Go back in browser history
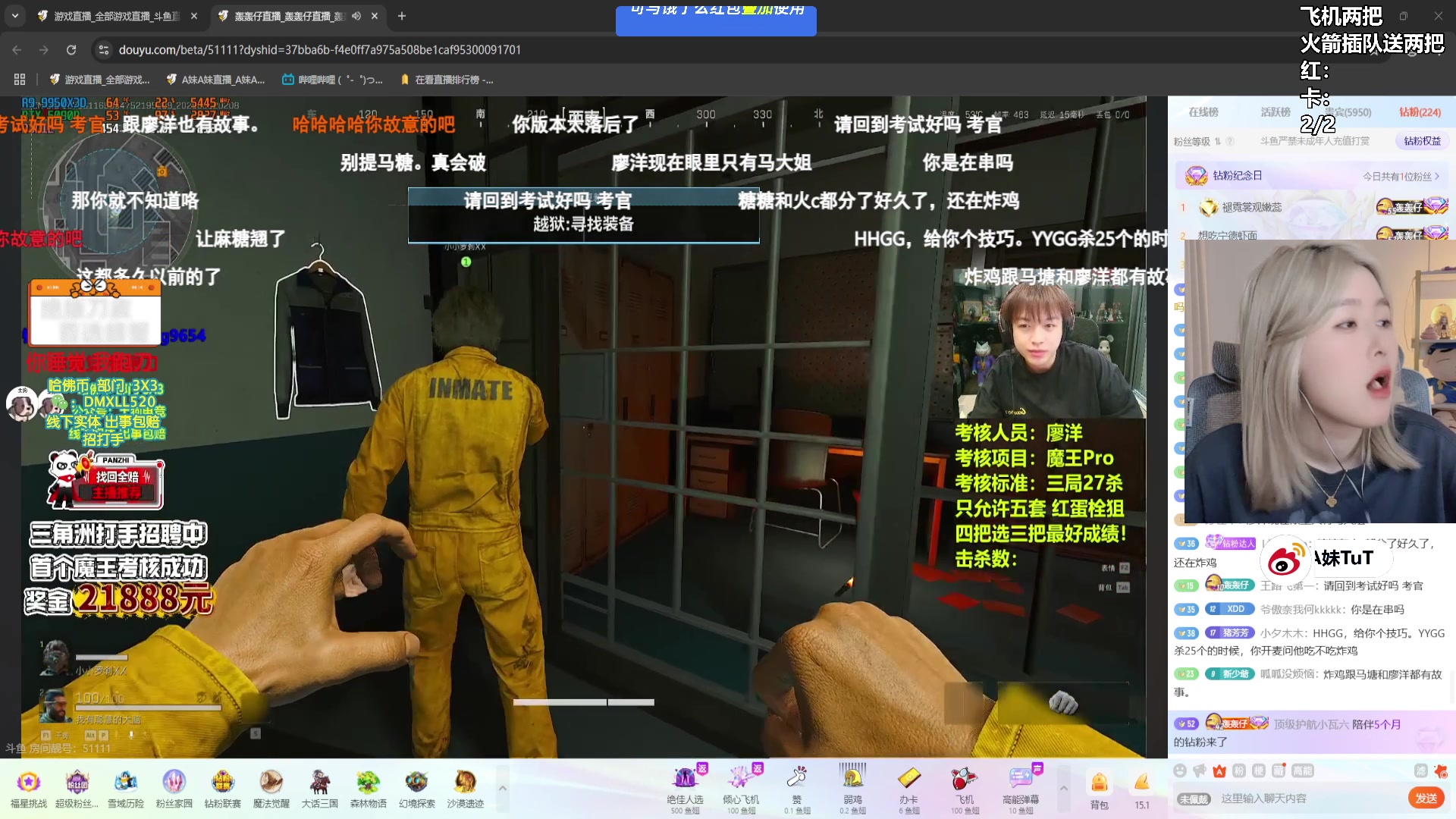Image resolution: width=1456 pixels, height=819 pixels. click(17, 50)
